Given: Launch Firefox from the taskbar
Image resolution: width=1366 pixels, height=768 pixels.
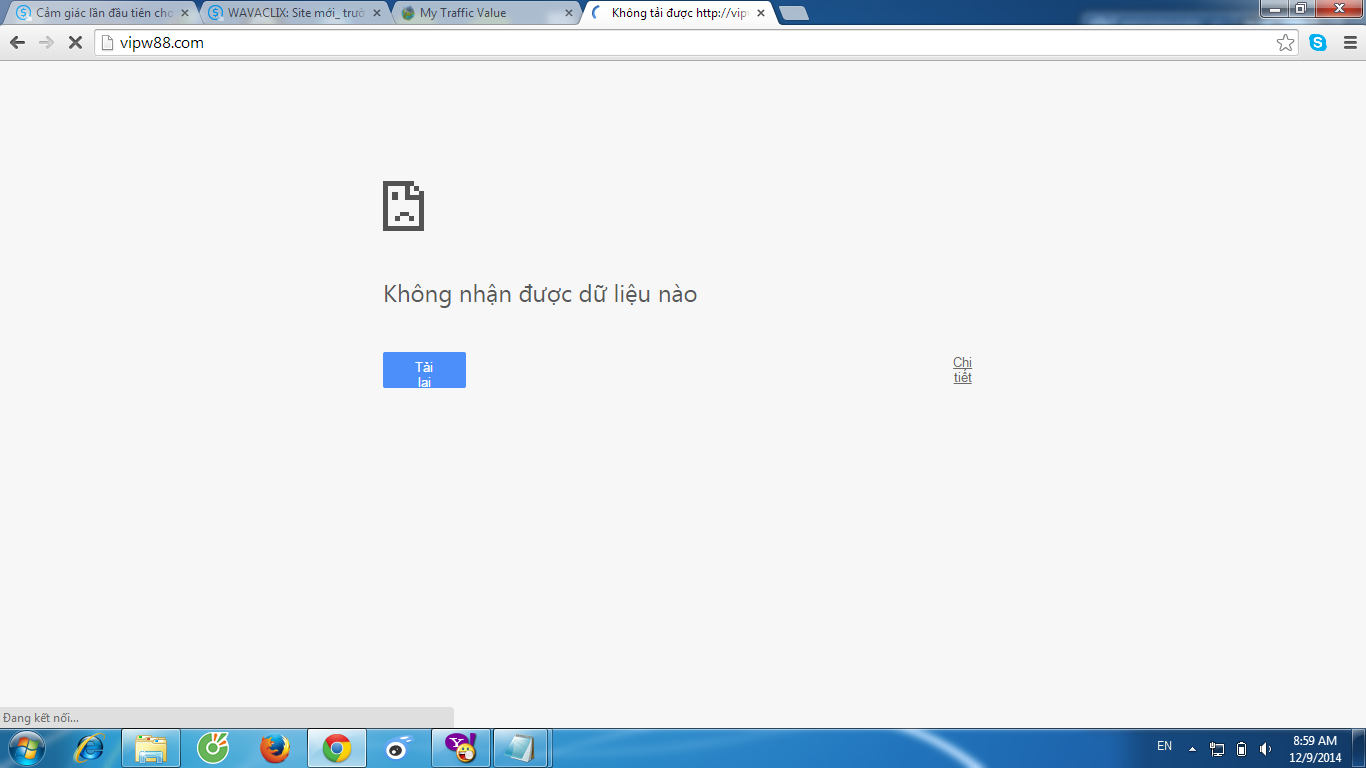Looking at the screenshot, I should 274,748.
